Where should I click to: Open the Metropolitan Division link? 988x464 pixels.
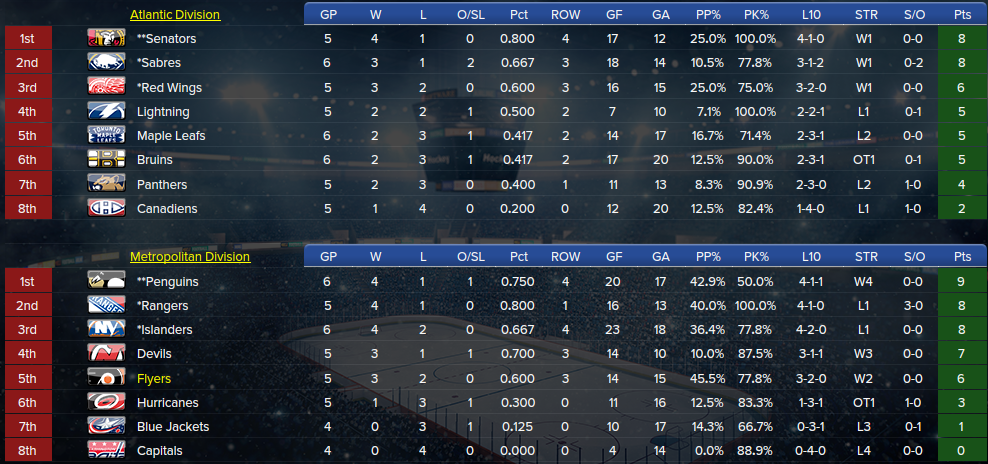coord(190,257)
